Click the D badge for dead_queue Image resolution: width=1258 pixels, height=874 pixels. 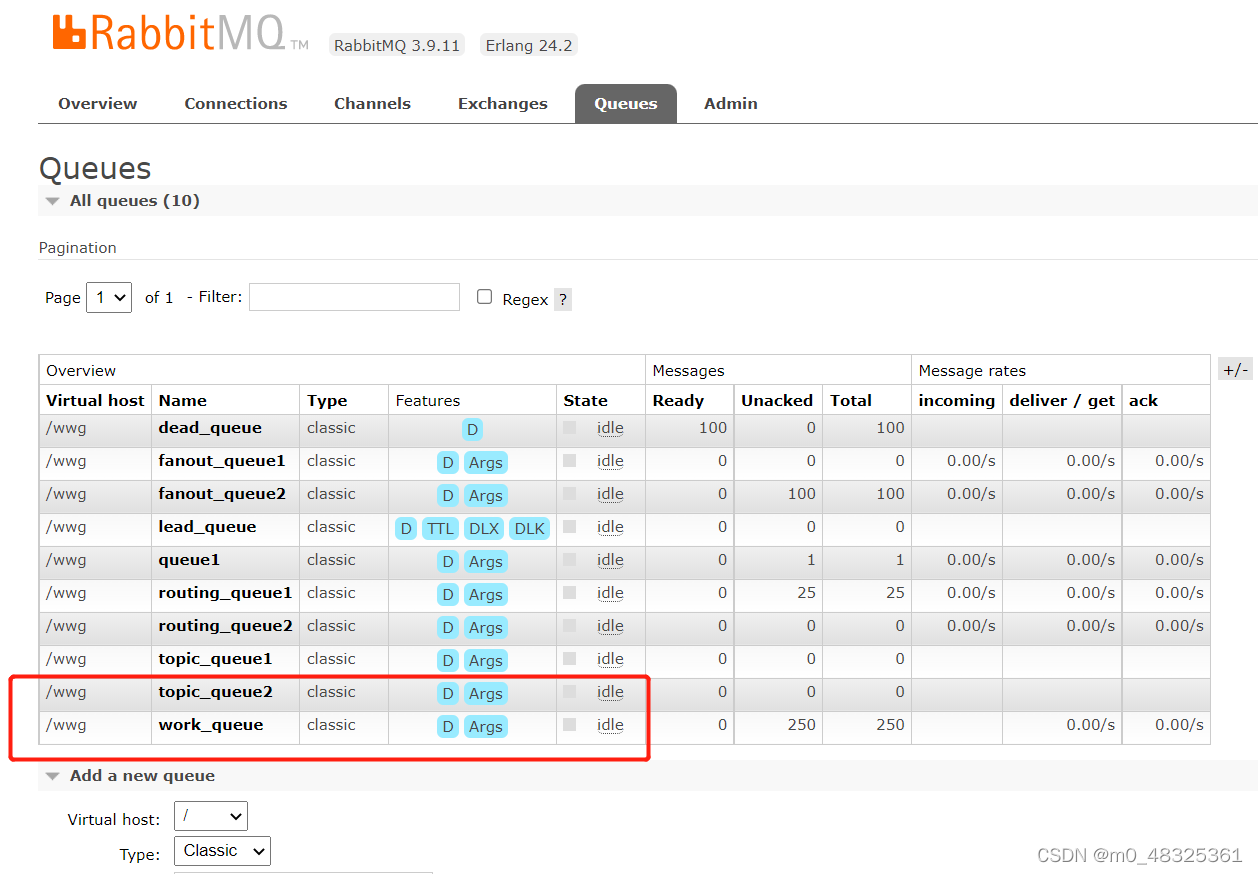click(472, 430)
